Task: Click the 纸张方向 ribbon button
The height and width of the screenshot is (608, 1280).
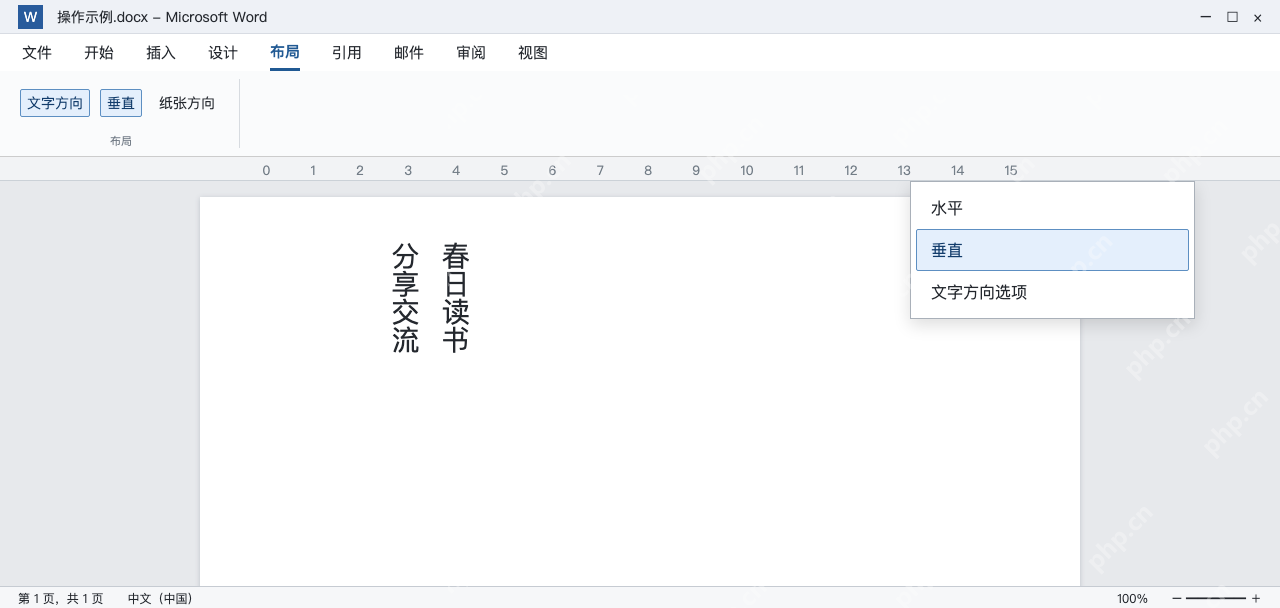Action: point(187,103)
